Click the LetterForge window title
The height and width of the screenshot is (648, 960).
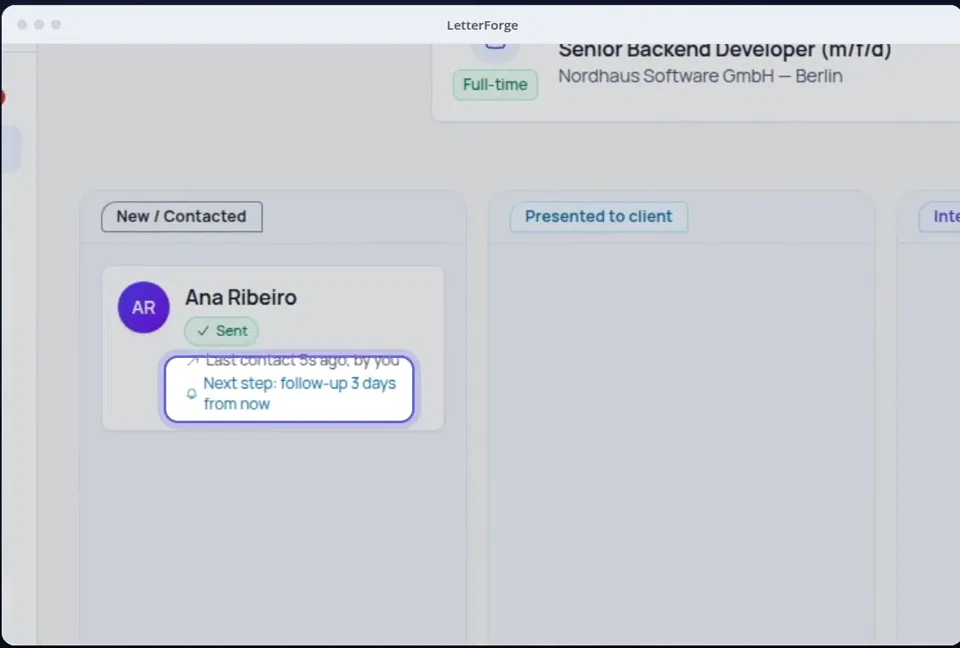tap(482, 25)
